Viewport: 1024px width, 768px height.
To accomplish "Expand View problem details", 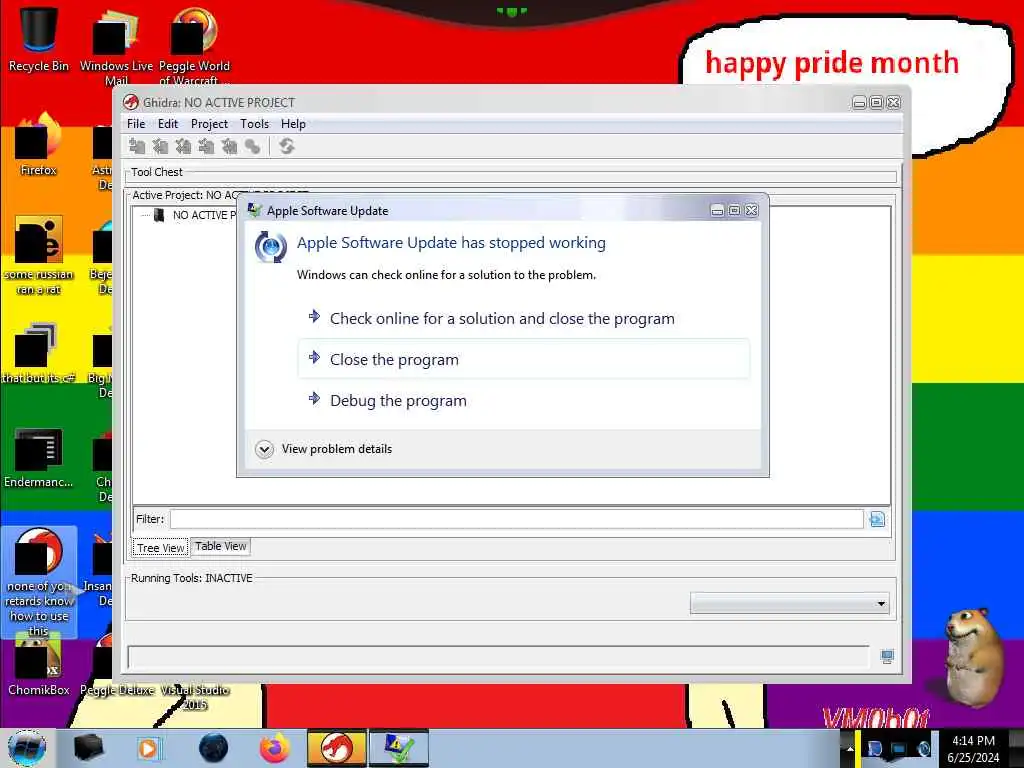I will [324, 449].
